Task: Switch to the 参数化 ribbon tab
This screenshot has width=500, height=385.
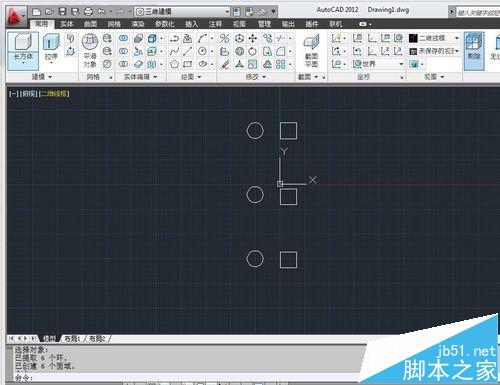Action: (165, 24)
